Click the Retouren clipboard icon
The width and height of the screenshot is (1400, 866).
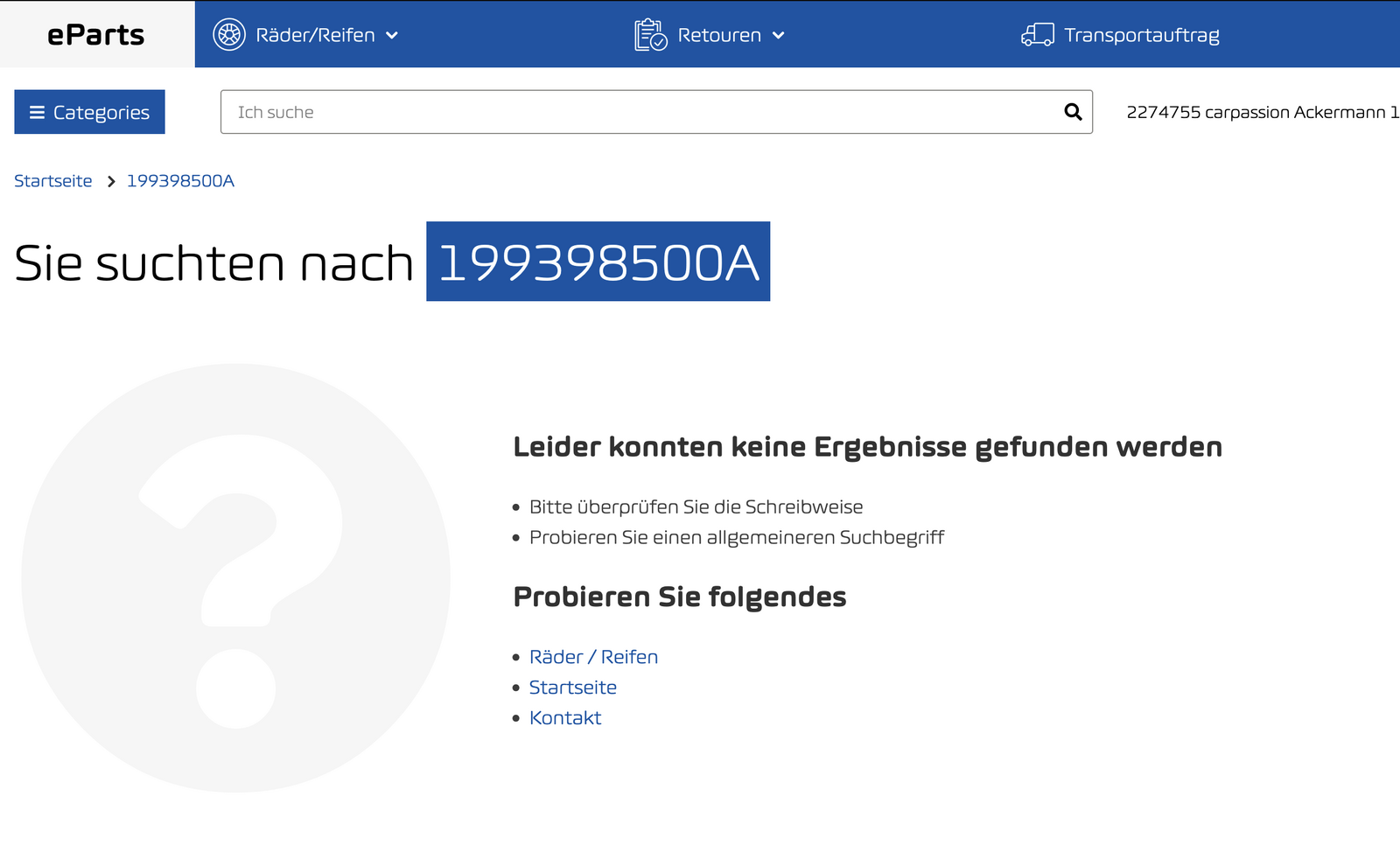pyautogui.click(x=650, y=35)
